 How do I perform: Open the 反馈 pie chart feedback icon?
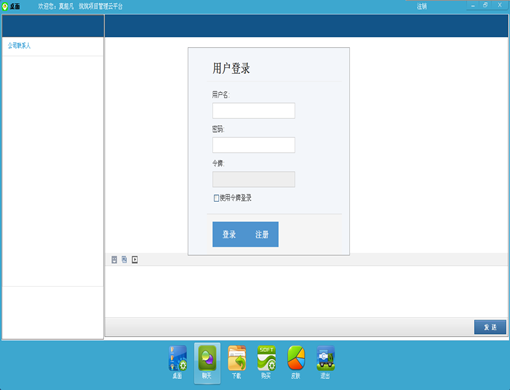(x=296, y=362)
